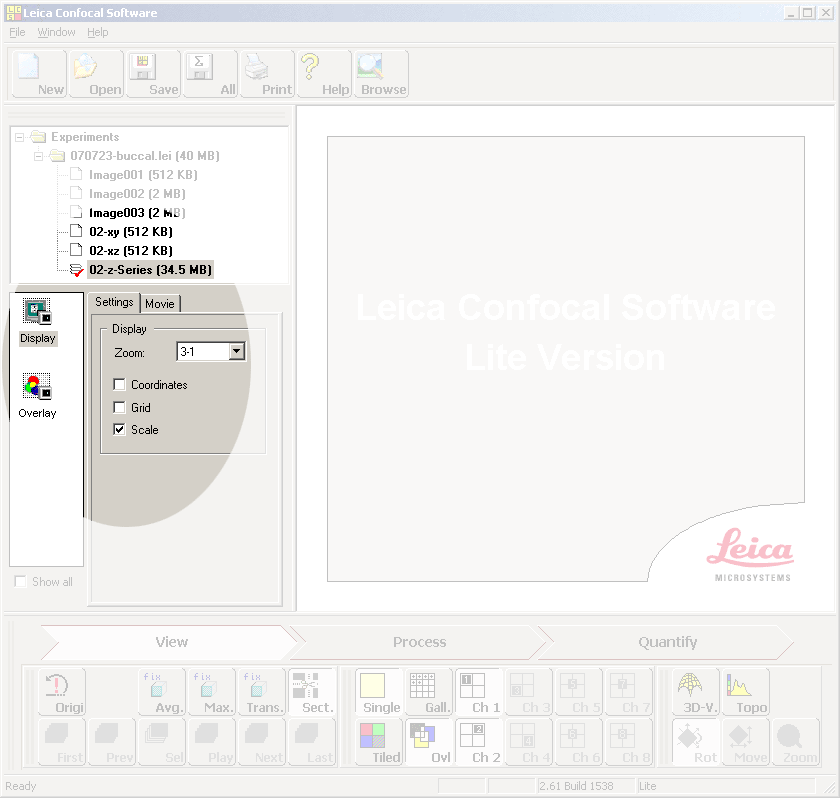Select 02-xy (512 KB) in tree
Image resolution: width=840 pixels, height=798 pixels.
tap(131, 232)
